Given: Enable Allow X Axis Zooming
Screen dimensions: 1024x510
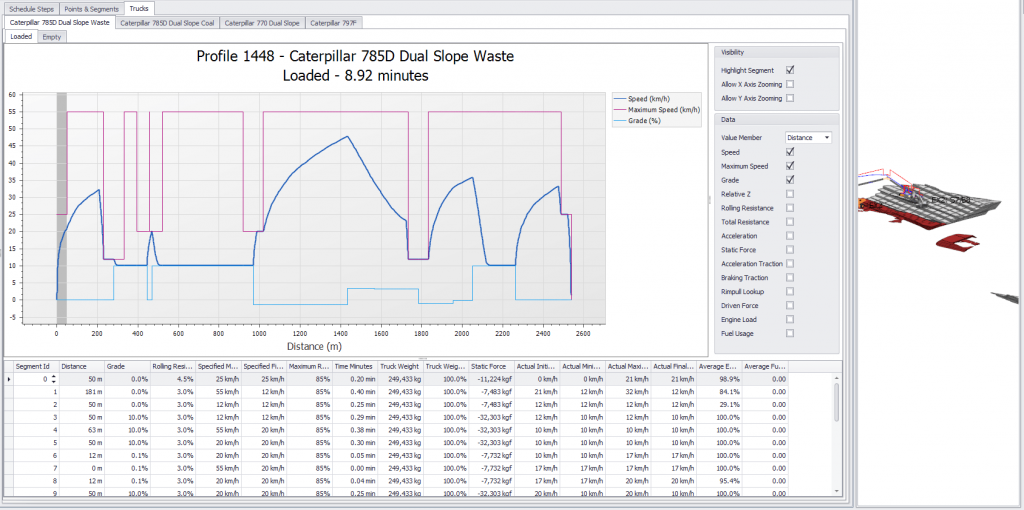Looking at the screenshot, I should [x=790, y=84].
